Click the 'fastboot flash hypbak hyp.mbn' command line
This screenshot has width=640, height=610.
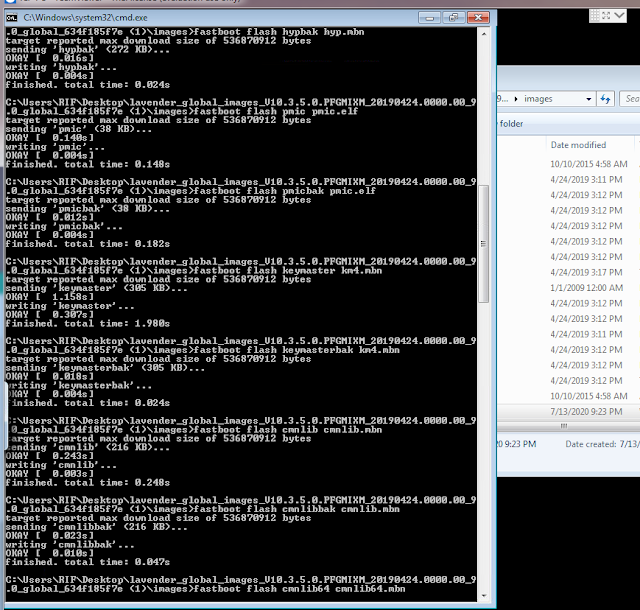[279, 32]
